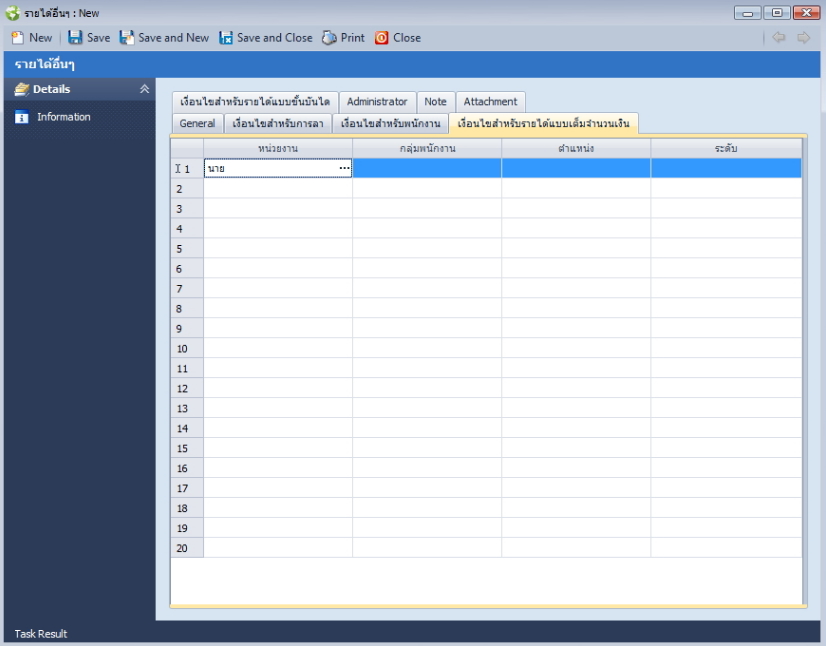
Task: Minimize the window
Action: [x=748, y=13]
